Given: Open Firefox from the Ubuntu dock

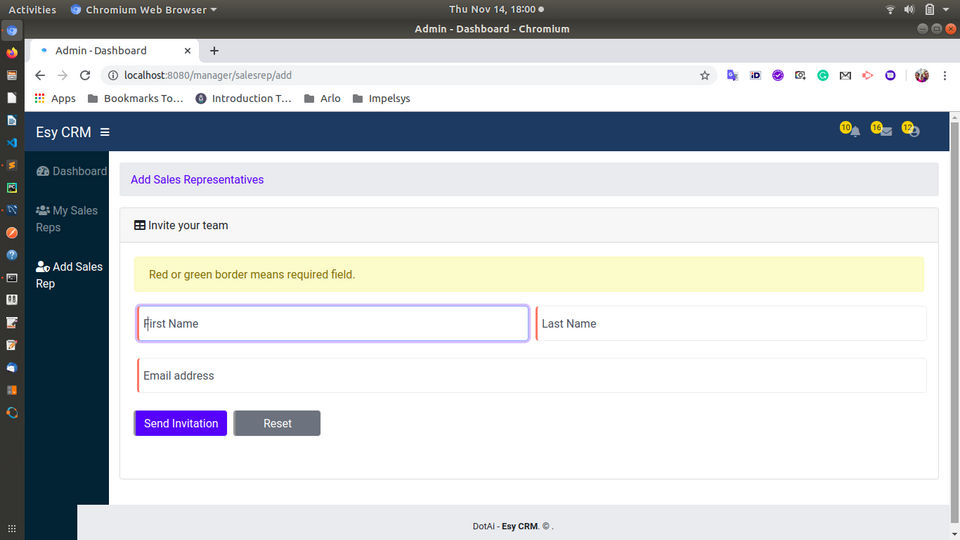Looking at the screenshot, I should pyautogui.click(x=12, y=53).
